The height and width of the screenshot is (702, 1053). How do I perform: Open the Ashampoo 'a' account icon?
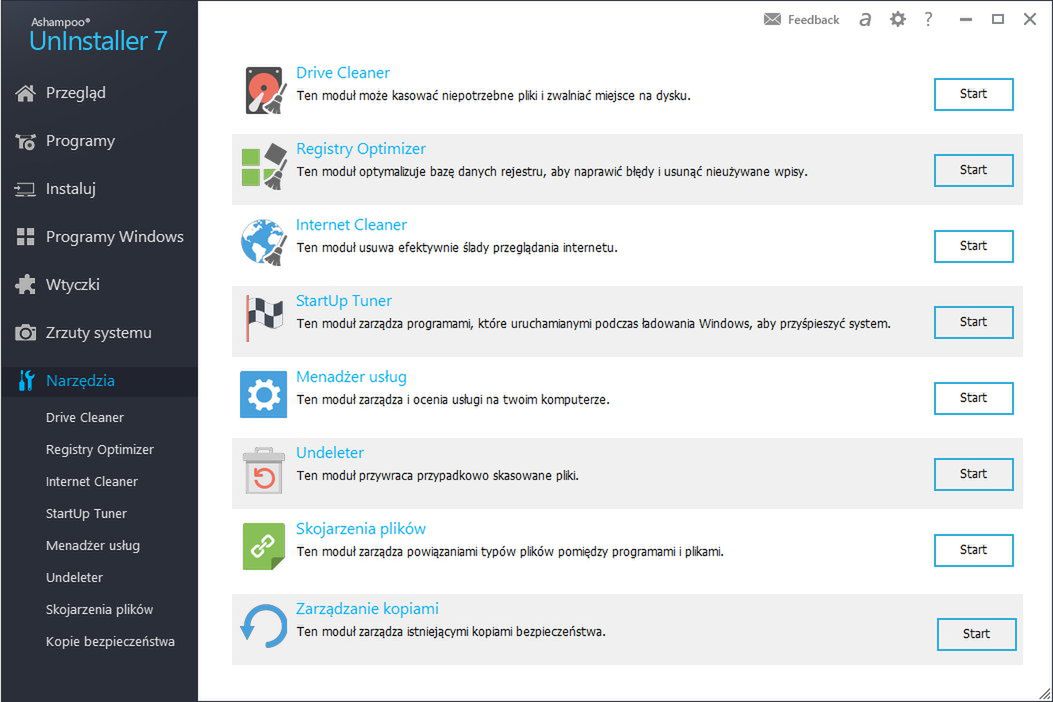(865, 19)
